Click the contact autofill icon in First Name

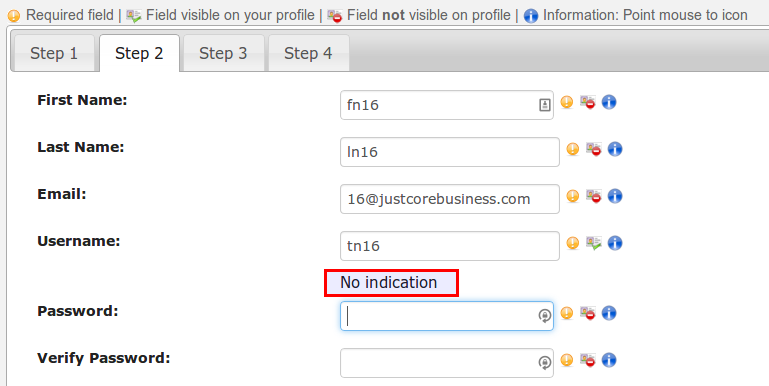(x=544, y=104)
